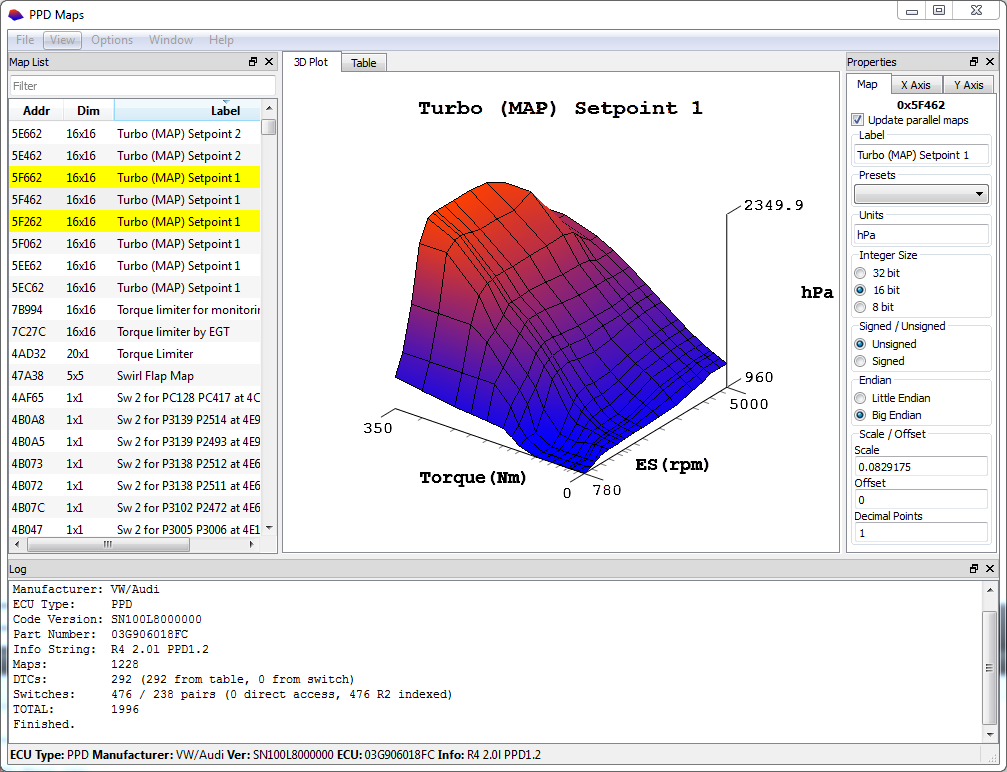Open the X Axis properties tab
Image resolution: width=1007 pixels, height=772 pixels.
914,86
